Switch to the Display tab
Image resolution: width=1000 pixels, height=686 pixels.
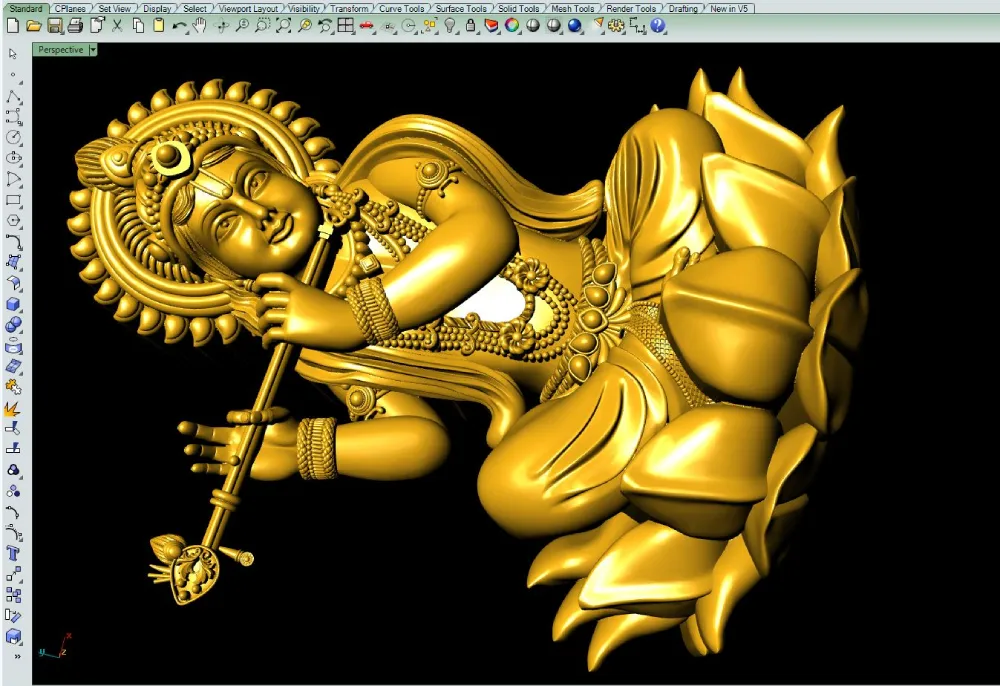coord(157,9)
